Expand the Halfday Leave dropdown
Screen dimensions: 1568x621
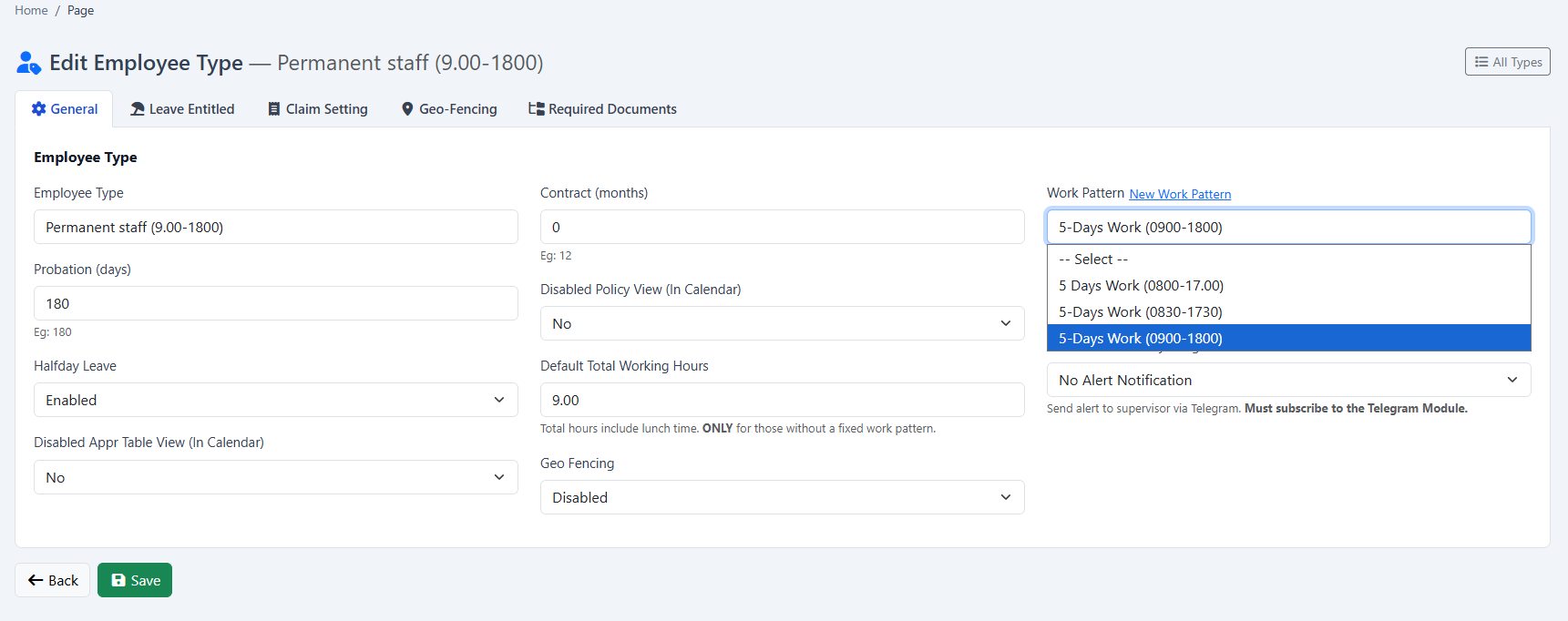[275, 400]
